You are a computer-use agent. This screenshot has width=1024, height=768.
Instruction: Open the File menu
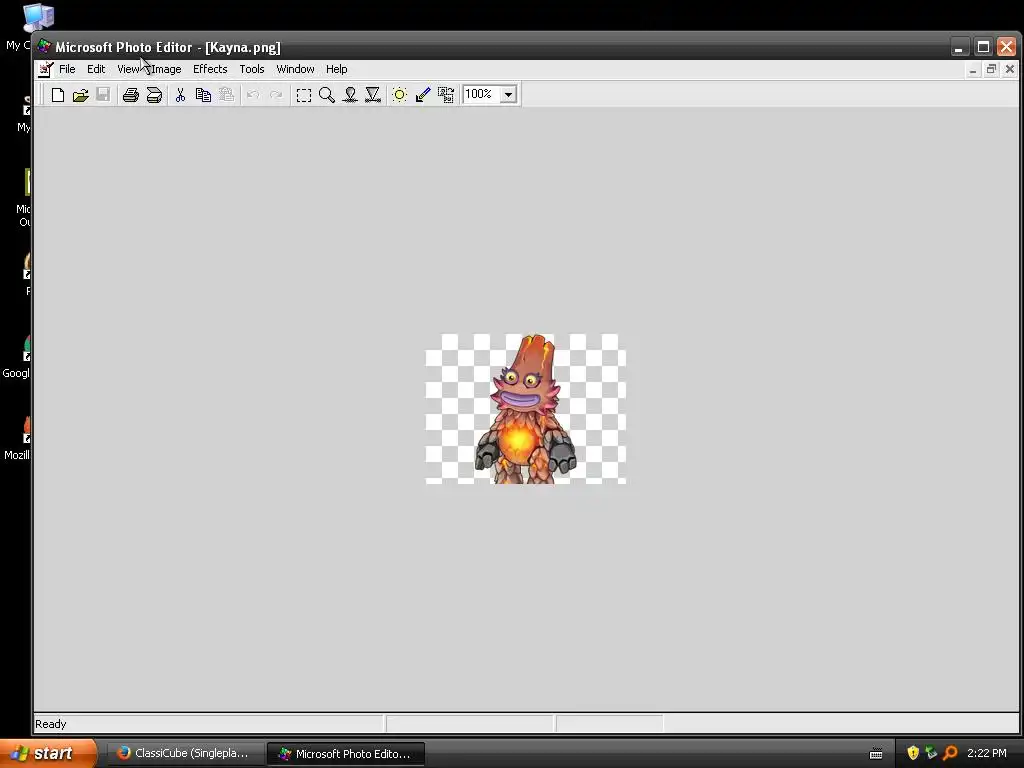67,69
